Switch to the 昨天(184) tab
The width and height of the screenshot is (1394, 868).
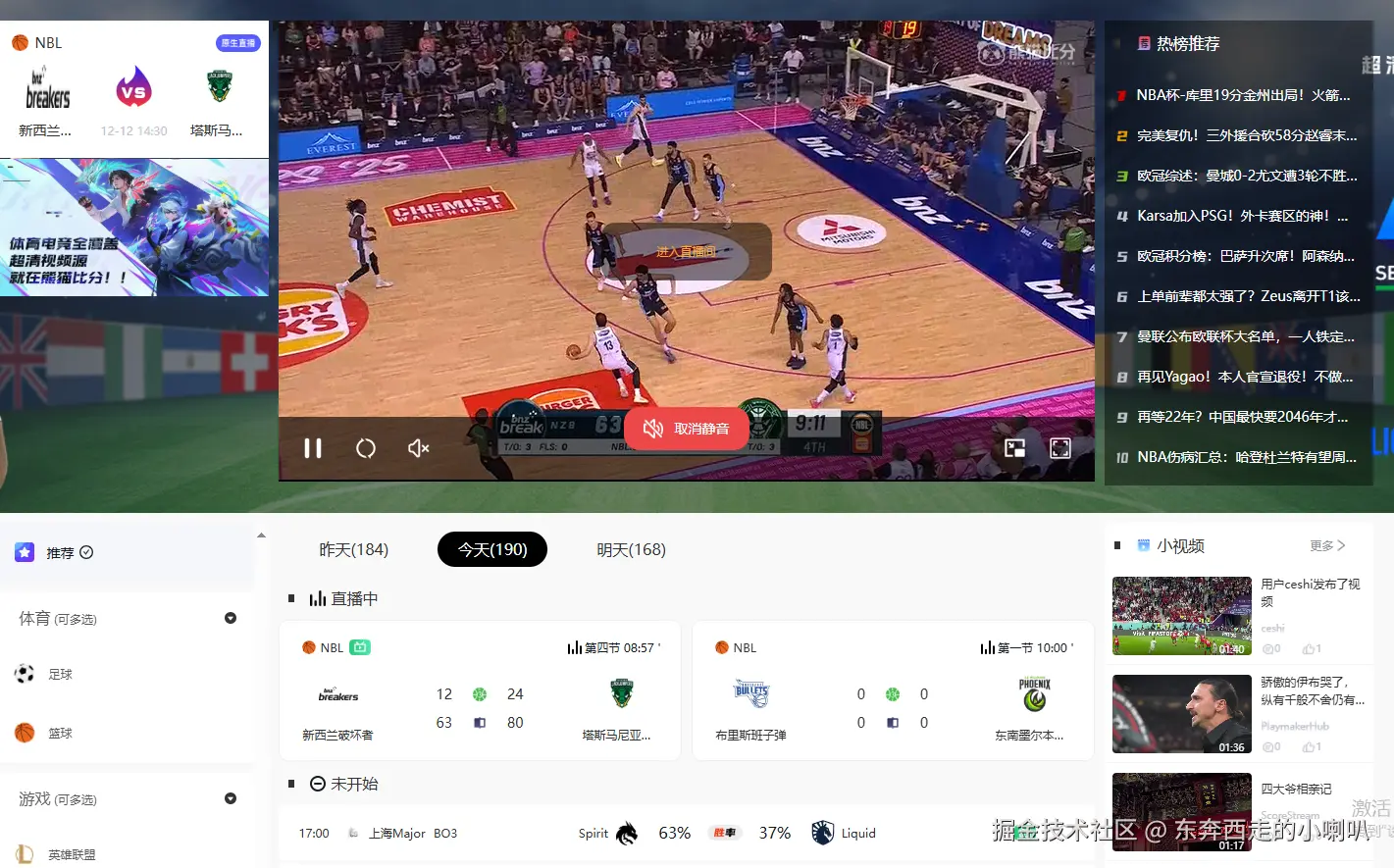pyautogui.click(x=354, y=549)
